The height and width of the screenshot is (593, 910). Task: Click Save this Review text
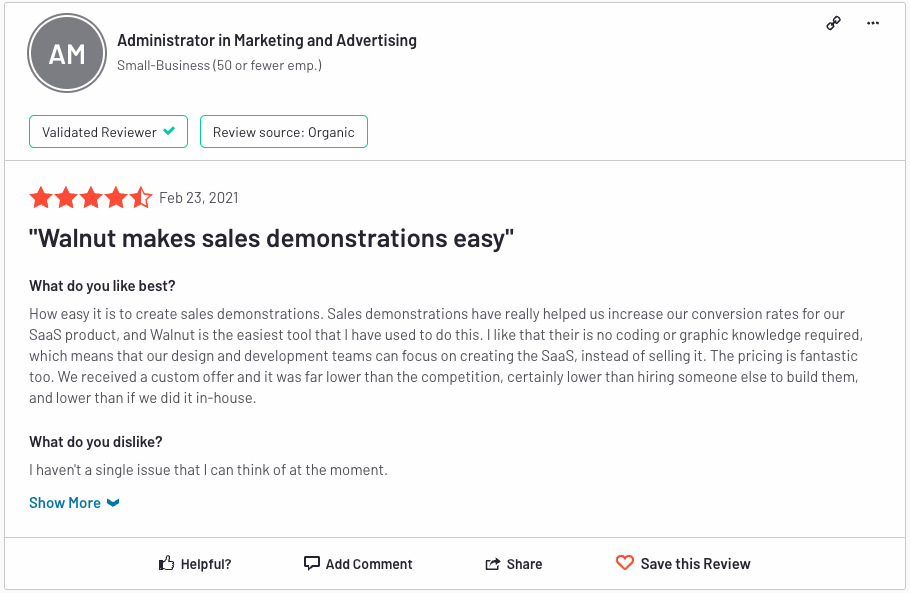click(x=695, y=564)
